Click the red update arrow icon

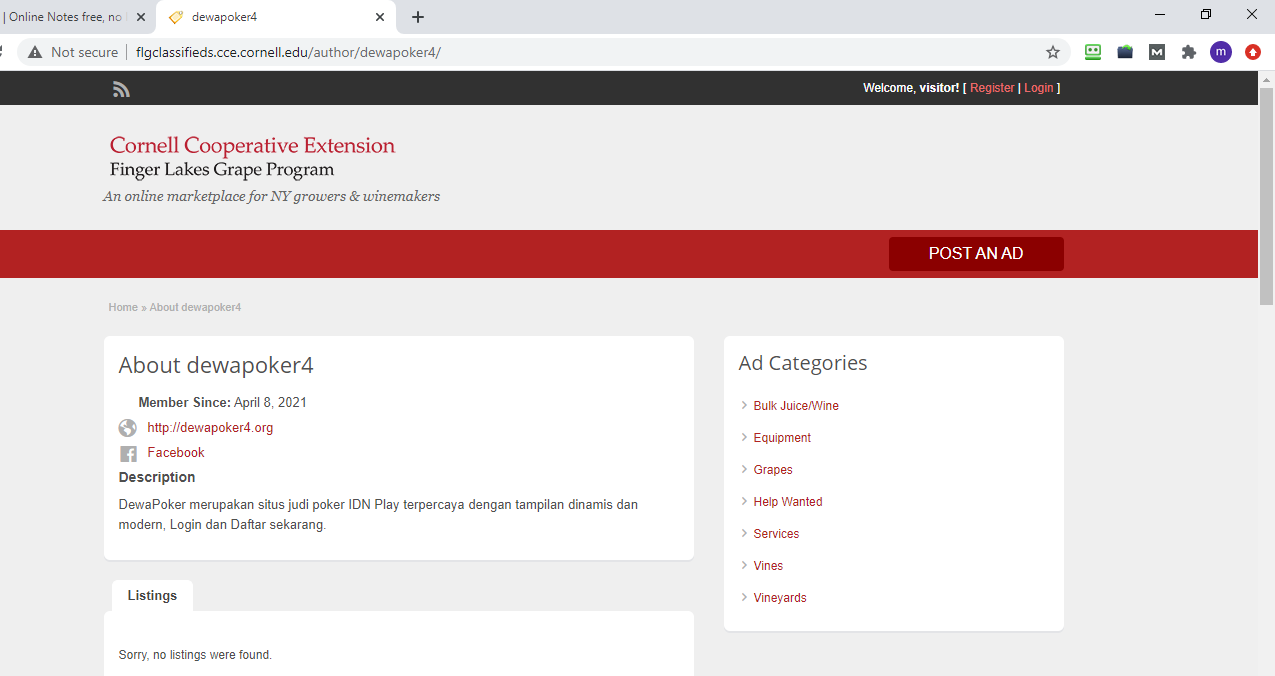1252,52
